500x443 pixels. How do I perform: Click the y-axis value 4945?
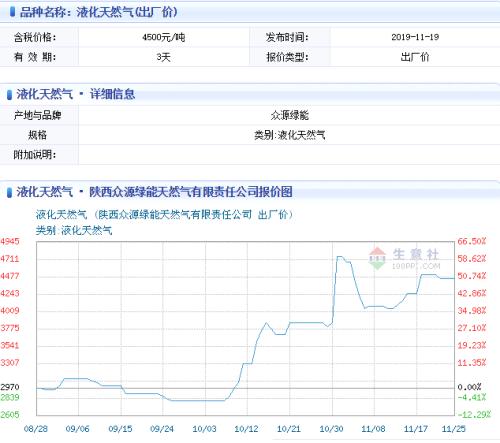[x=10, y=241]
